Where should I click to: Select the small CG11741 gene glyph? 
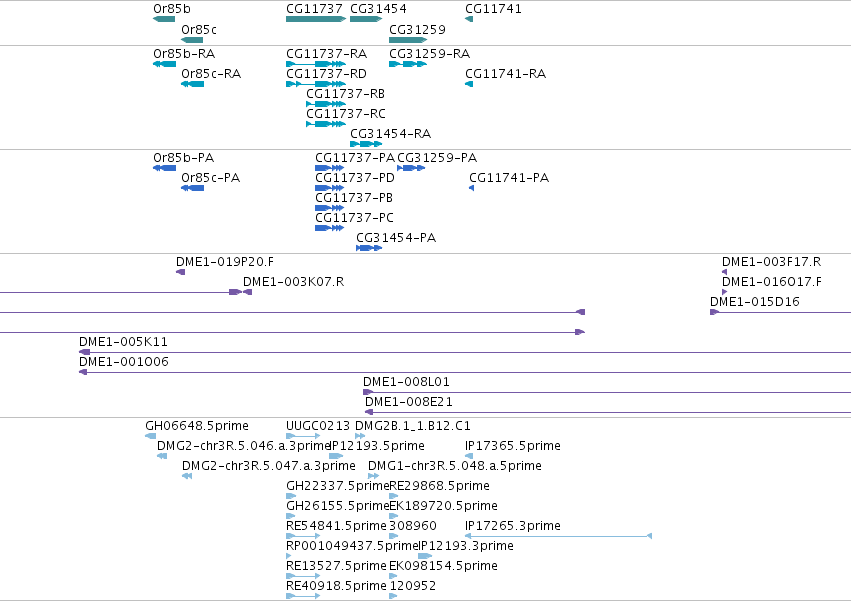click(469, 19)
